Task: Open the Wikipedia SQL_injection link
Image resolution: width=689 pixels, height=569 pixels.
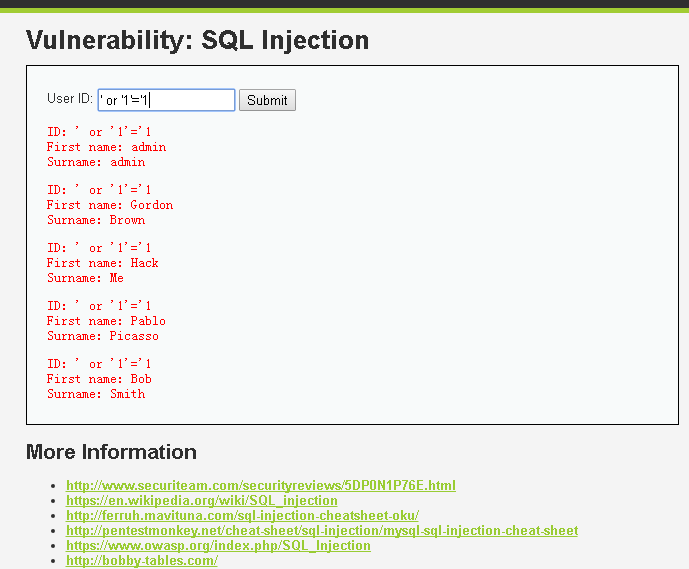Action: point(201,501)
